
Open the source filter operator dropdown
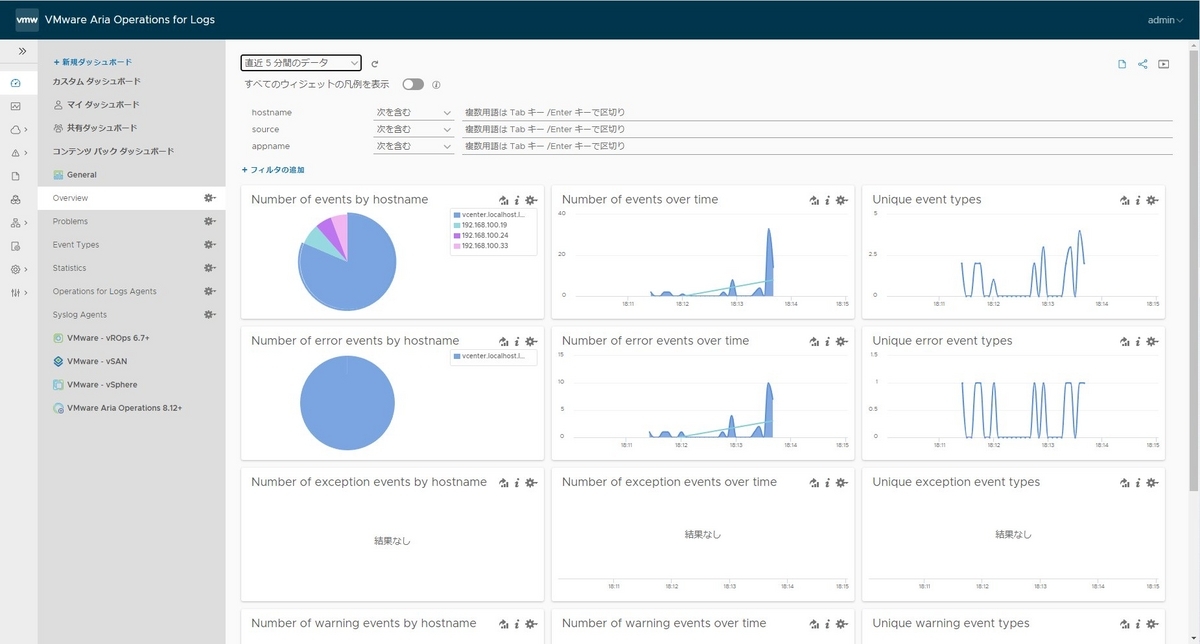point(414,130)
